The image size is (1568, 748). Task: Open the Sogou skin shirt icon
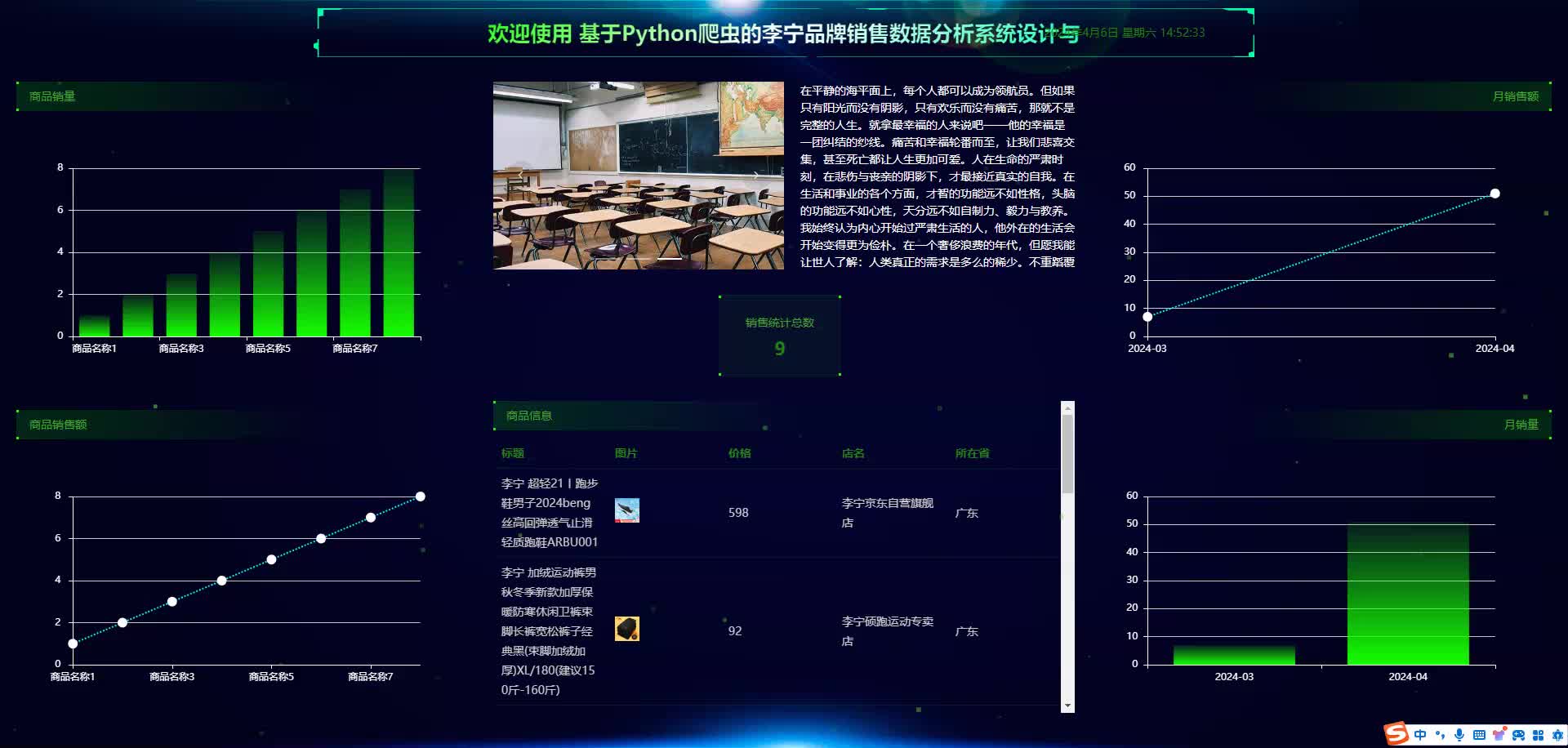pyautogui.click(x=1499, y=735)
